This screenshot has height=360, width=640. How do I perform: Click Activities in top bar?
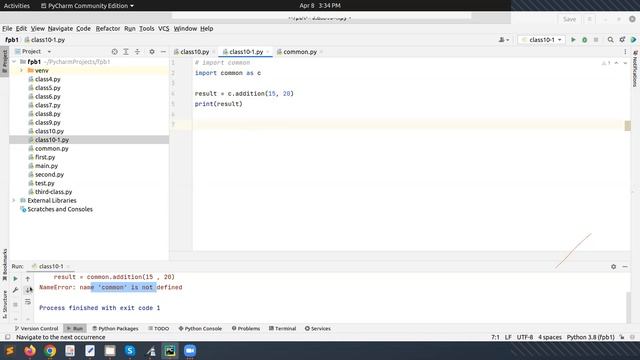(17, 6)
